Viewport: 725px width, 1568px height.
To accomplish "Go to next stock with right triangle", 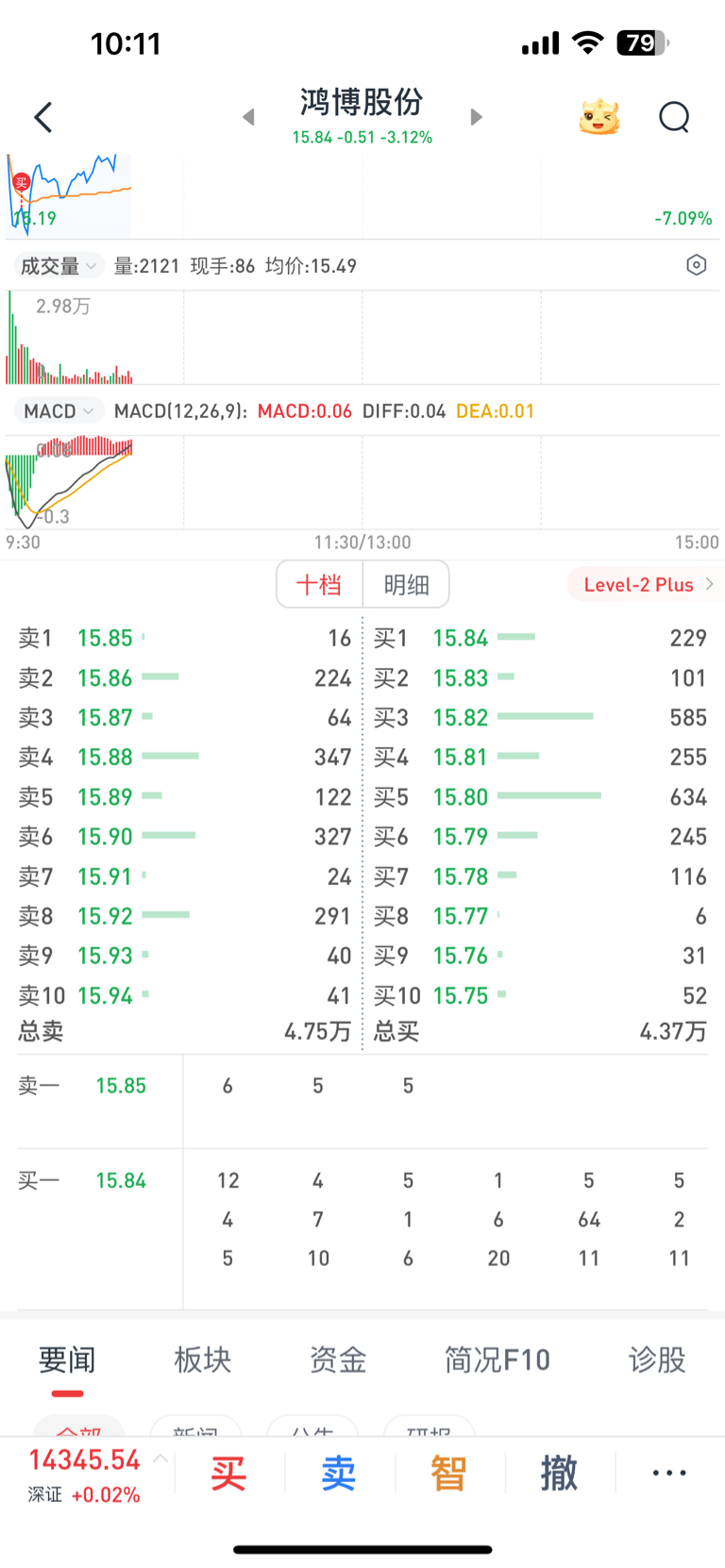I will [x=476, y=117].
